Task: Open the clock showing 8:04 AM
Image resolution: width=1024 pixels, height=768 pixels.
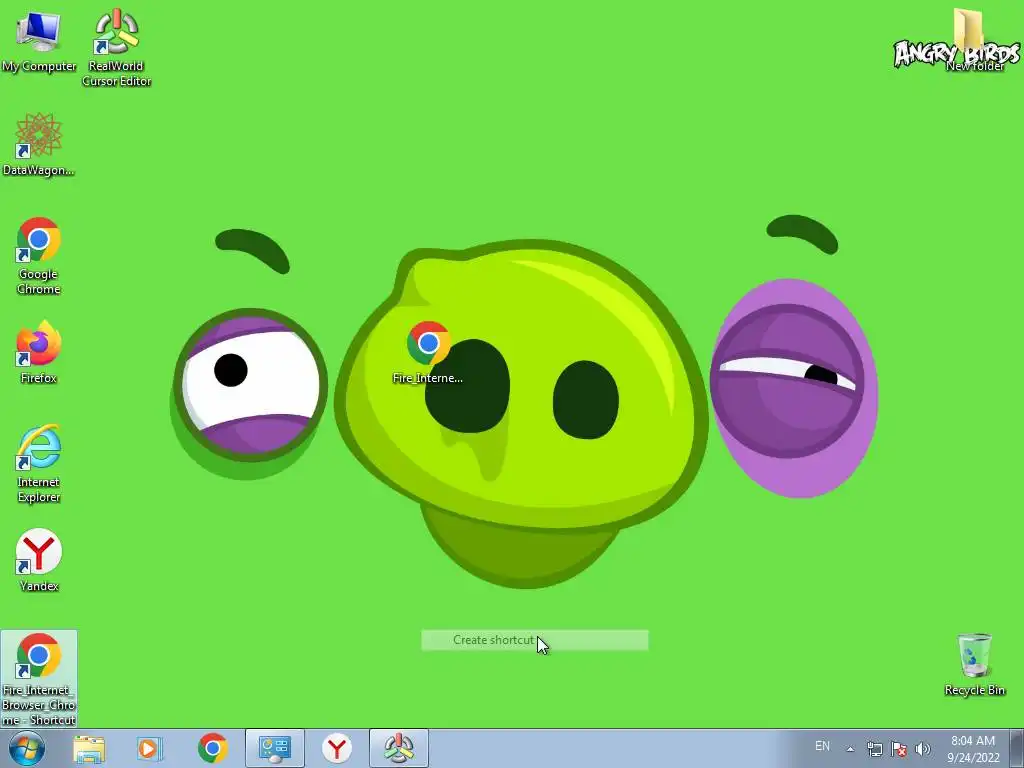Action: [973, 749]
